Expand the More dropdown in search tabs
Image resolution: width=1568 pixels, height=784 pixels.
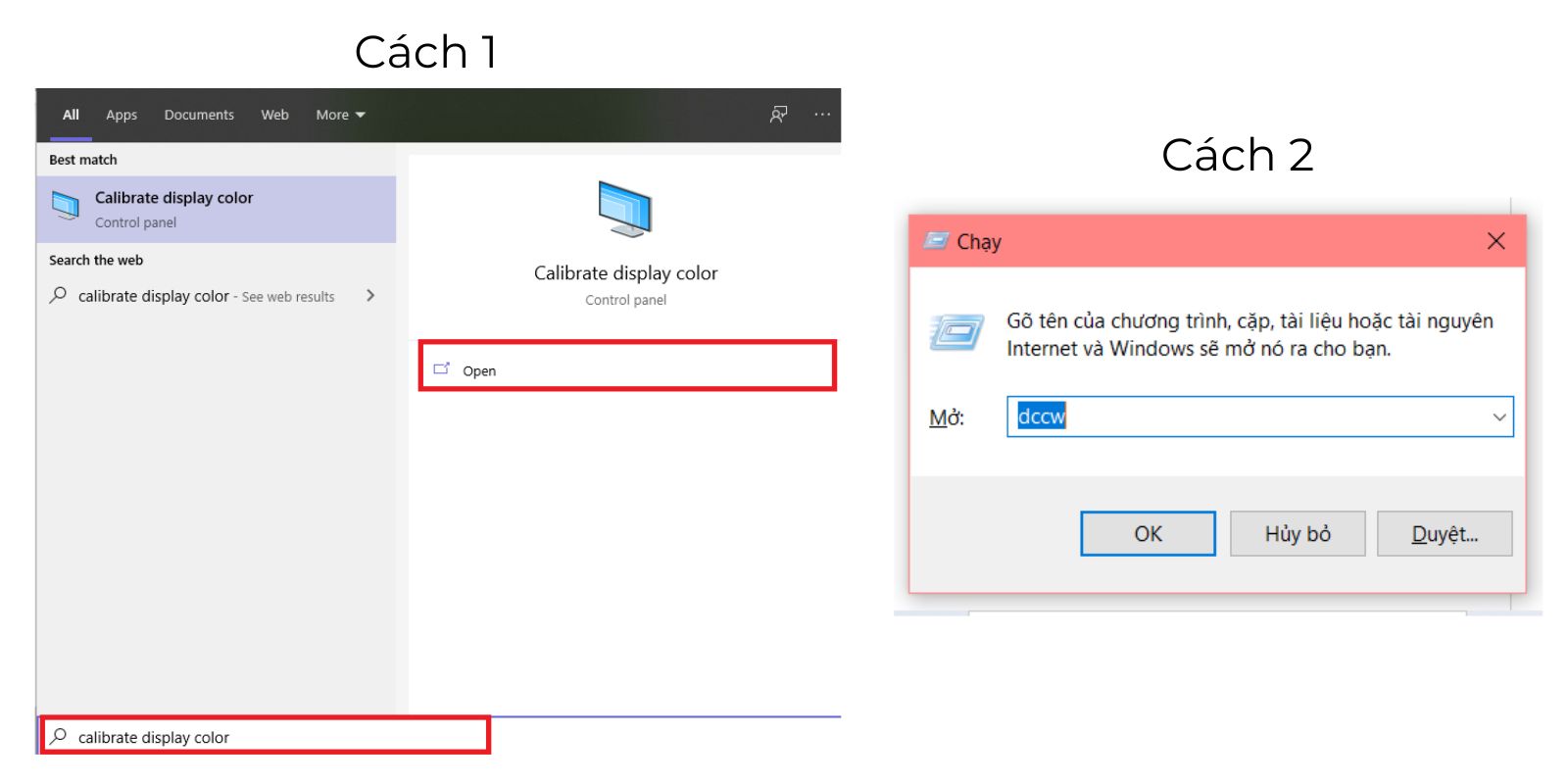(x=340, y=115)
